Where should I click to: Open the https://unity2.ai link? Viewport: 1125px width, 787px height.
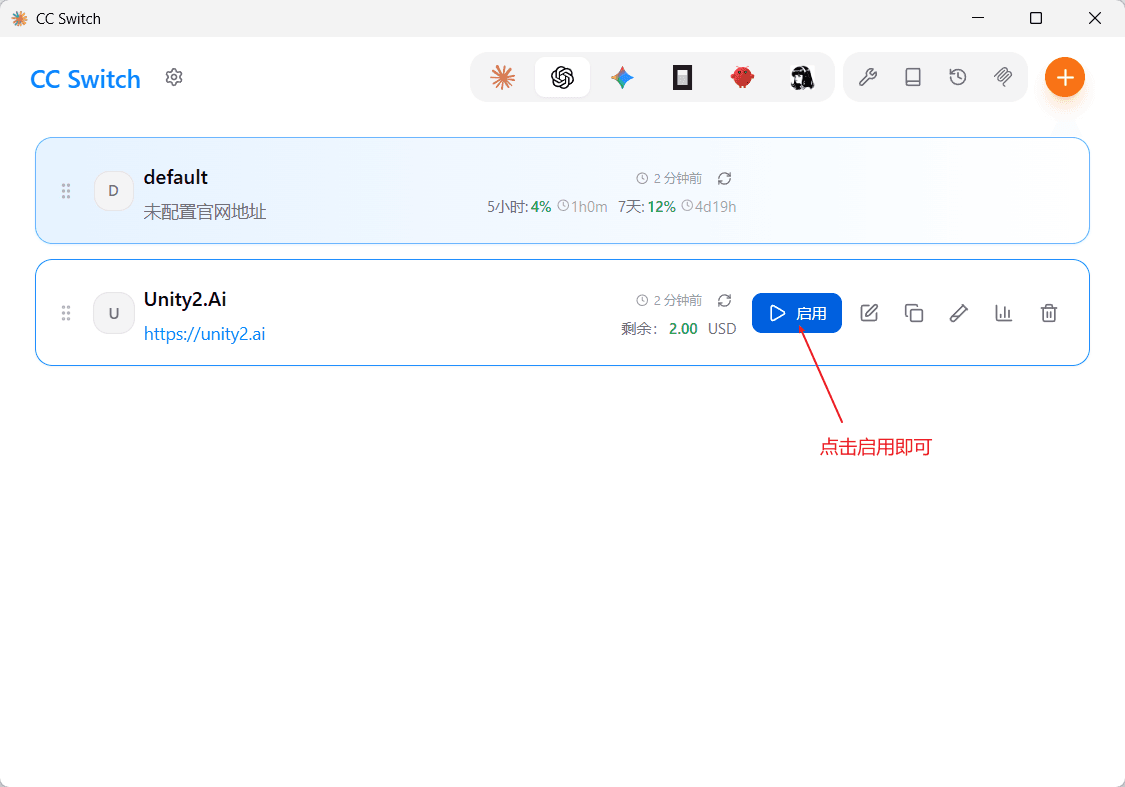click(x=204, y=334)
